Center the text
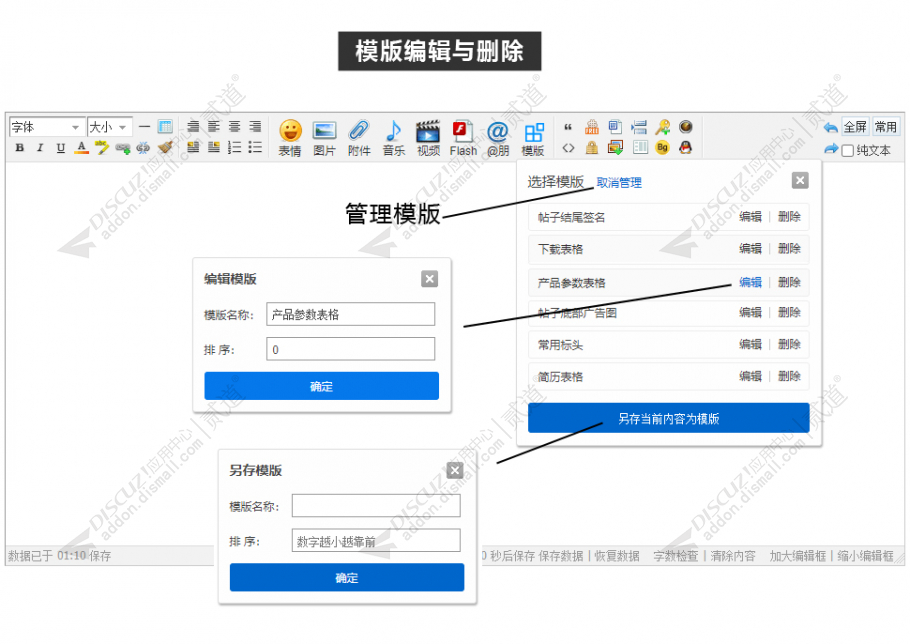 234,126
